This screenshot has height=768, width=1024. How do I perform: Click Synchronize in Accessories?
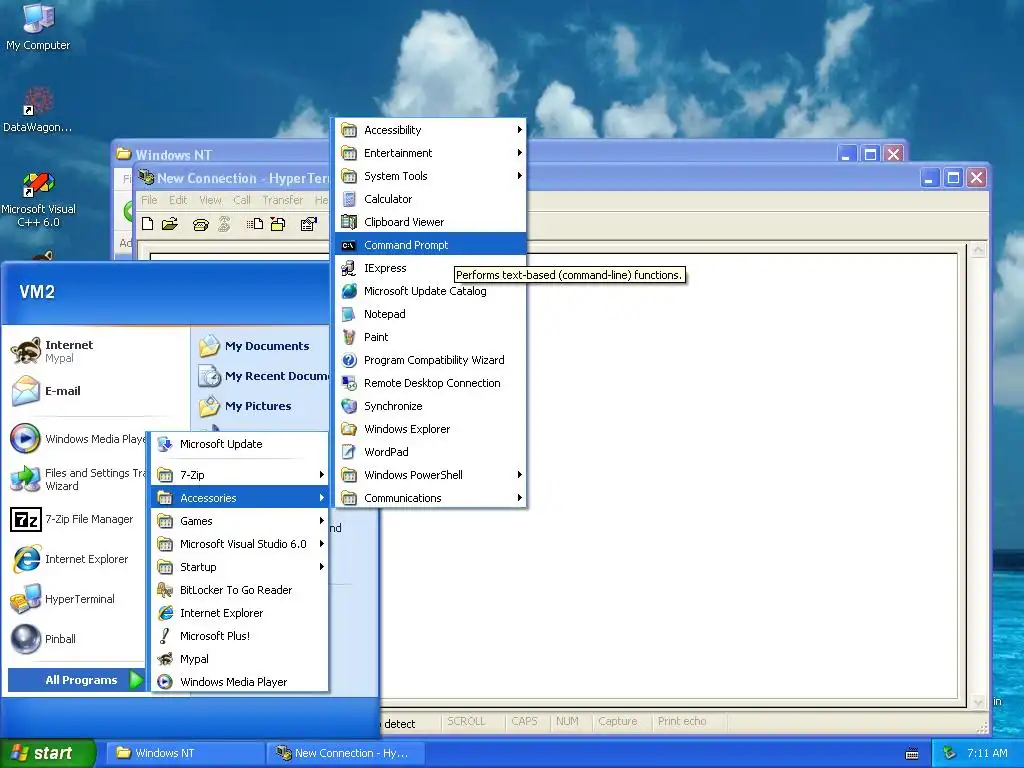pyautogui.click(x=430, y=406)
